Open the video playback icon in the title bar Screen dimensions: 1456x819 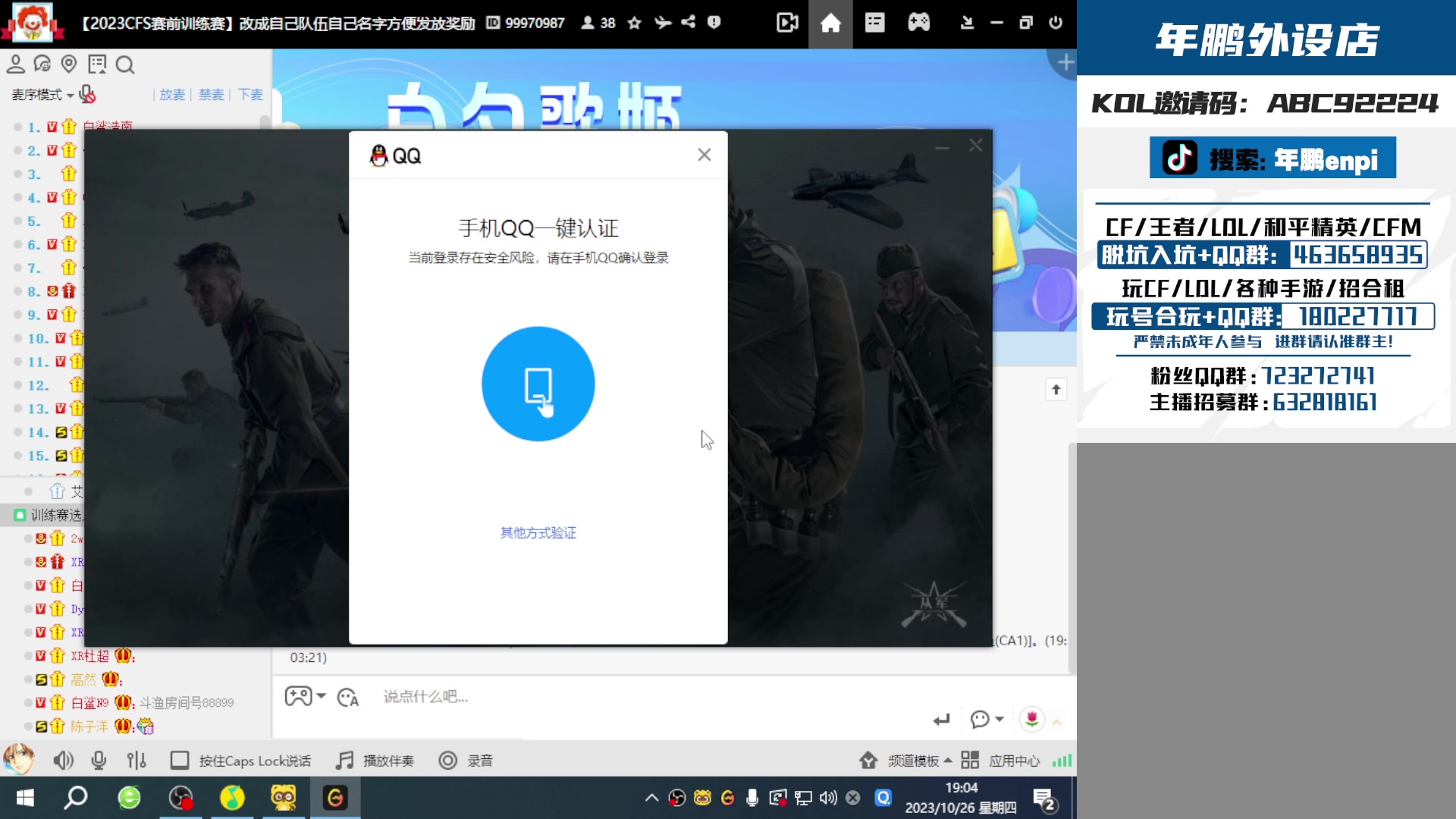tap(787, 23)
